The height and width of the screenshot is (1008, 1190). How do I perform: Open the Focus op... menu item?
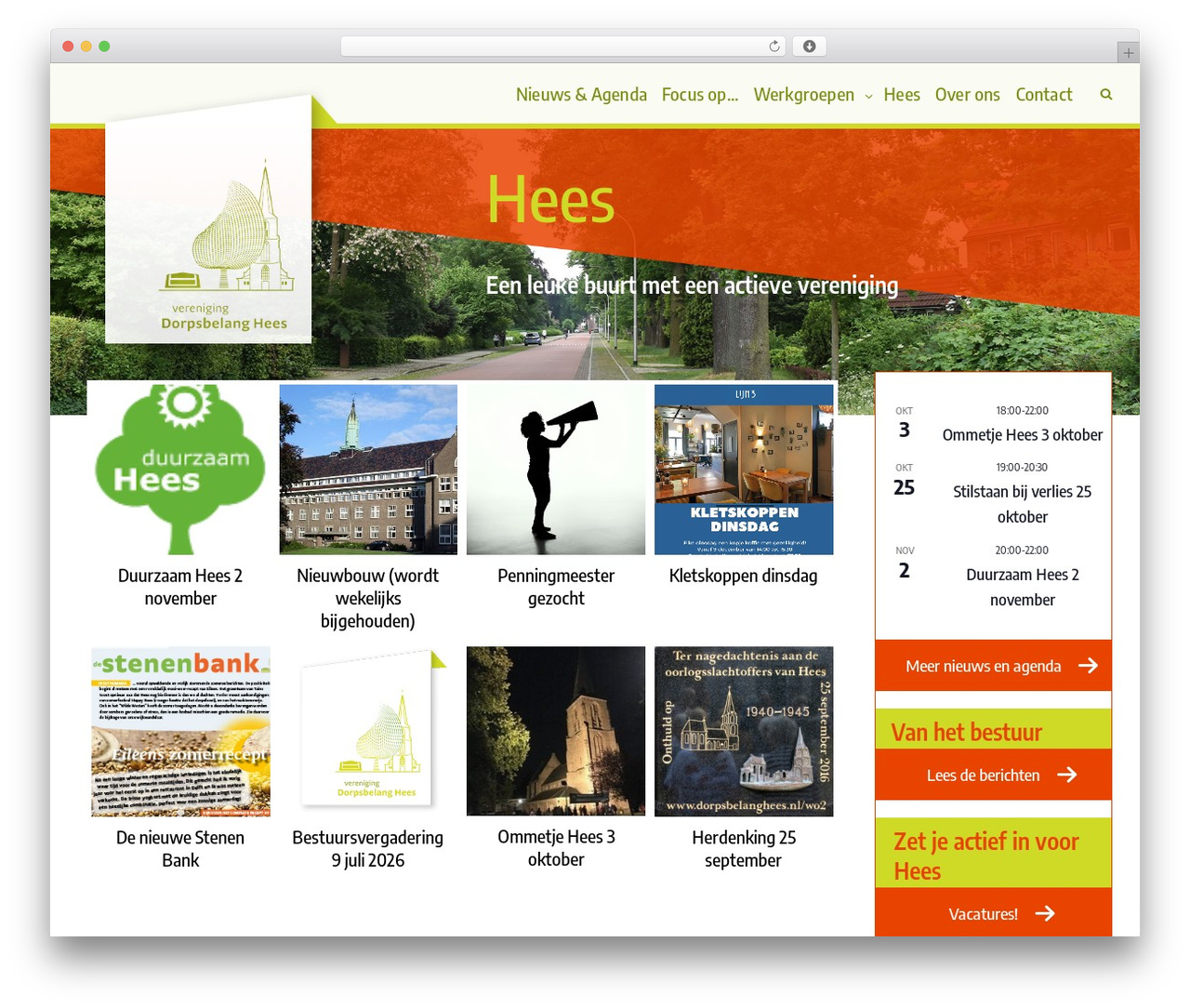[700, 95]
